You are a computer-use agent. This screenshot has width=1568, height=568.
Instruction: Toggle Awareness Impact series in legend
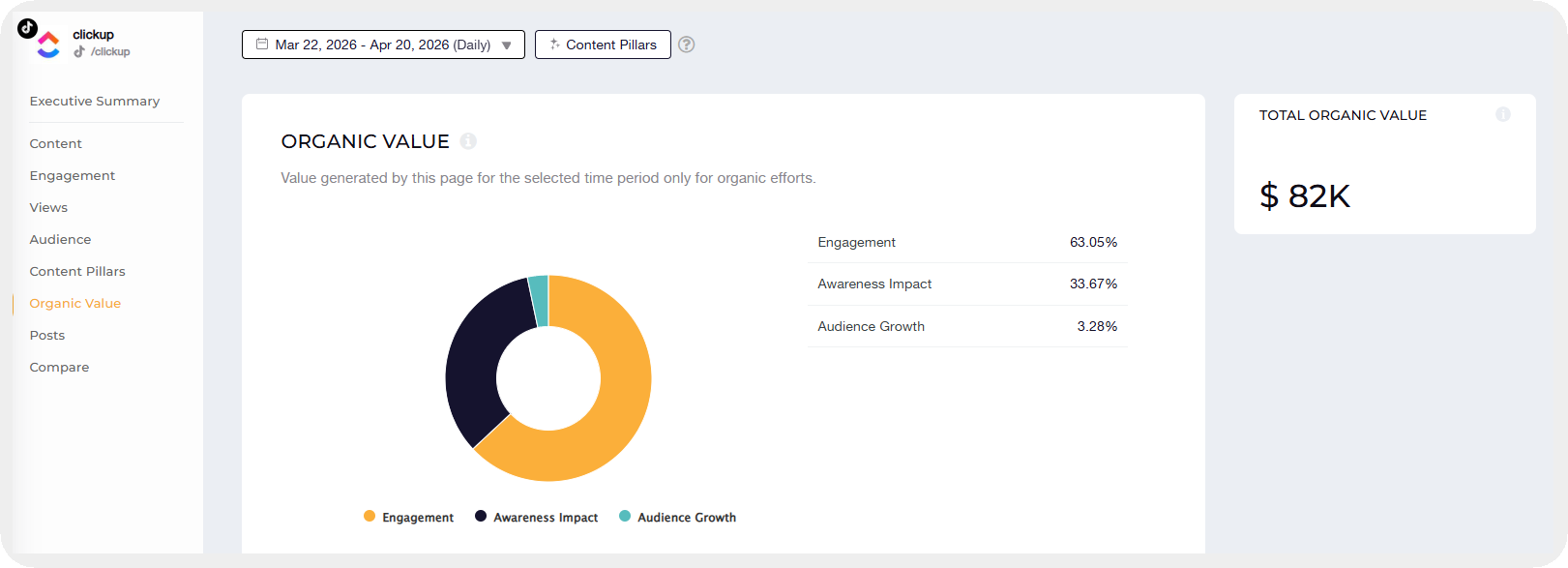[x=537, y=518]
